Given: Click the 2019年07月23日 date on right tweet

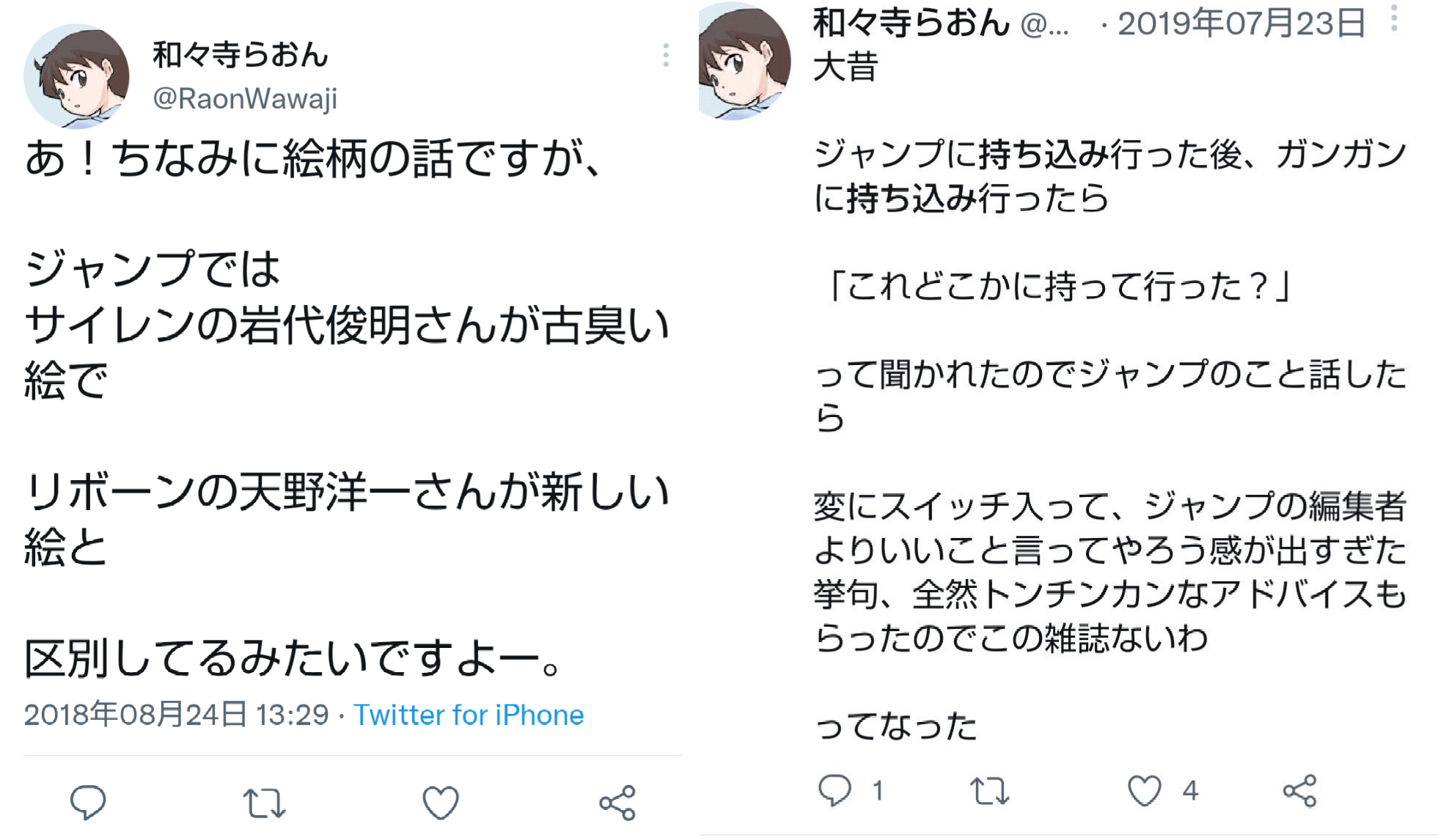Looking at the screenshot, I should [1241, 23].
